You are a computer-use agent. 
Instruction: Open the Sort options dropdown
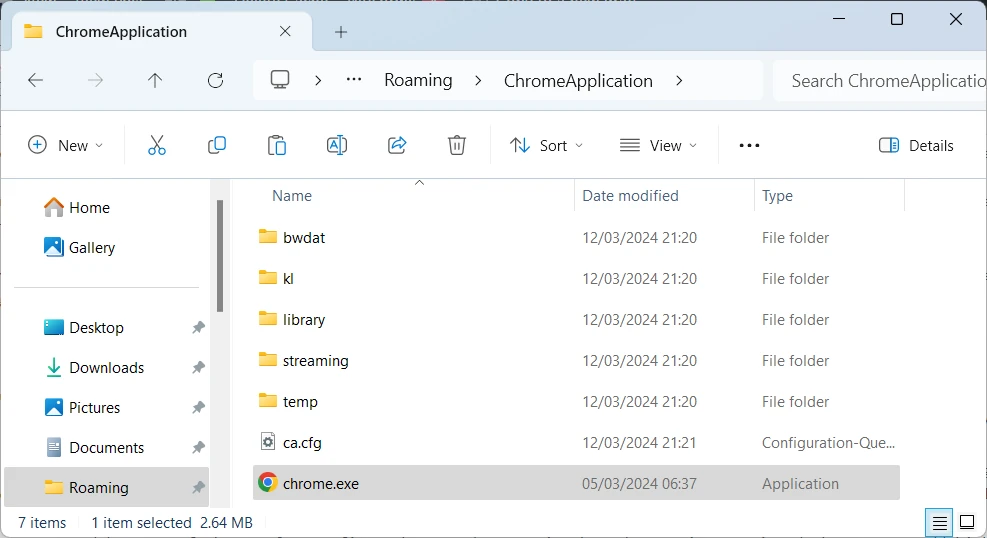click(546, 145)
